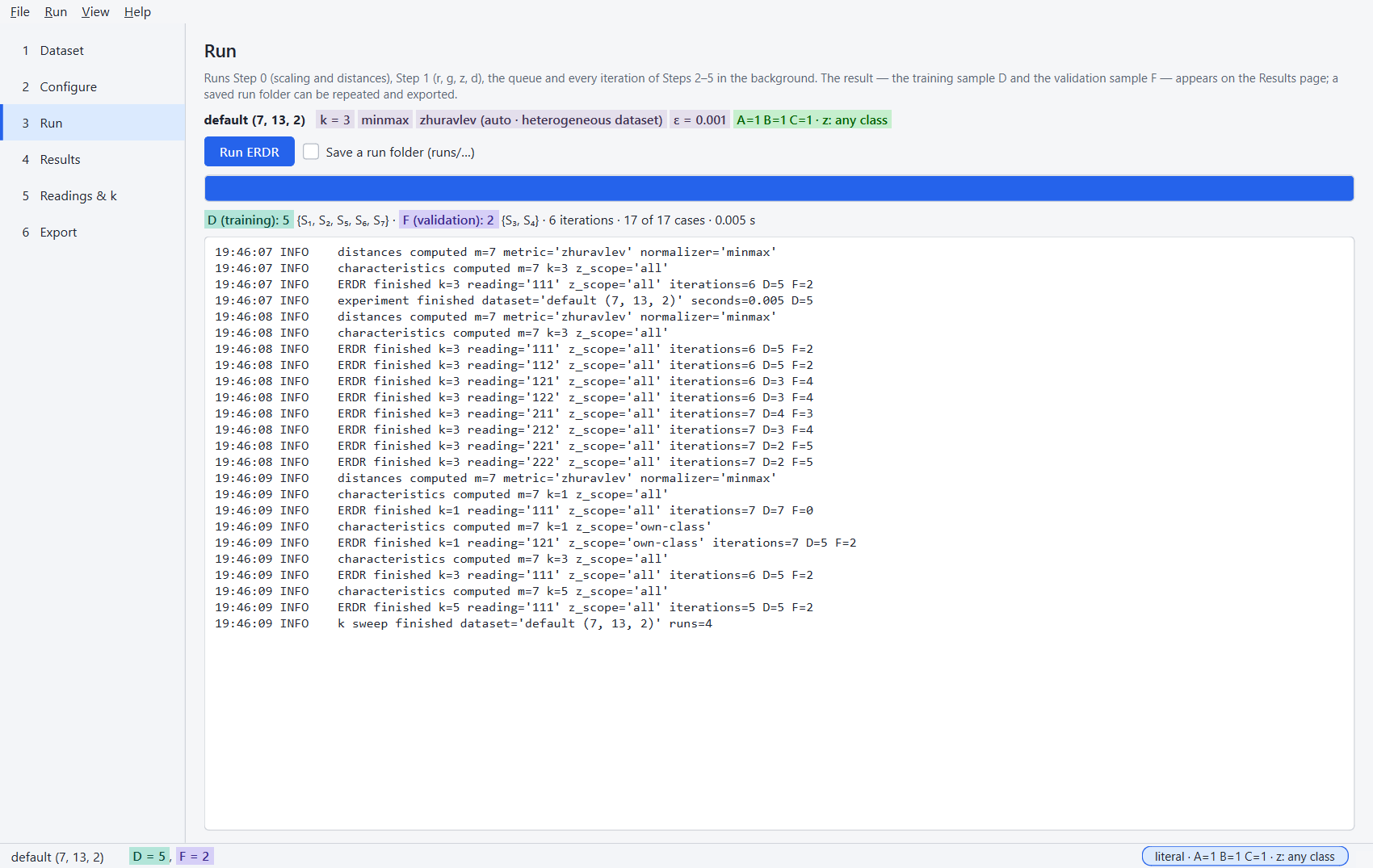Click the log line with reading='212'
The image size is (1373, 868).
point(514,430)
